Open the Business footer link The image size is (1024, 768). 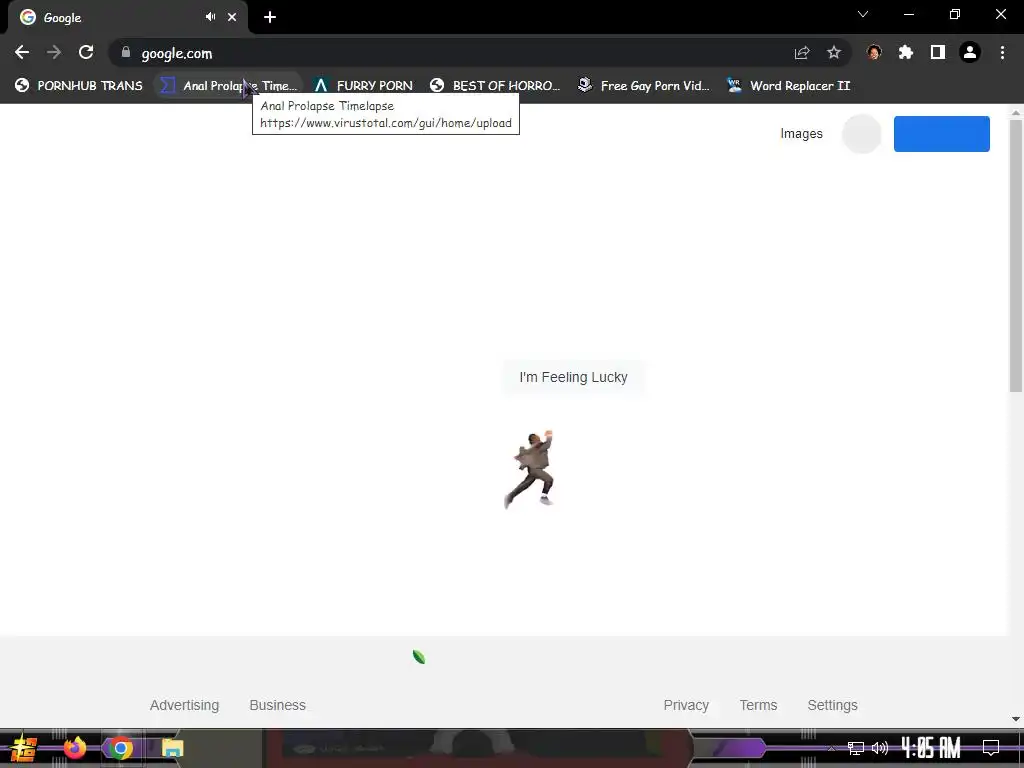click(x=278, y=705)
